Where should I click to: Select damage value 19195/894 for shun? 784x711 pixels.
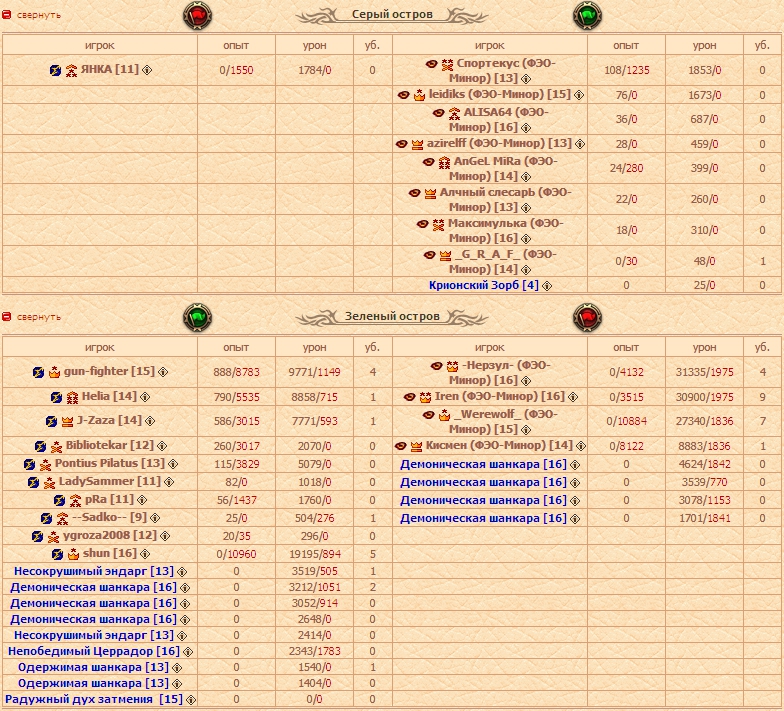(x=315, y=554)
